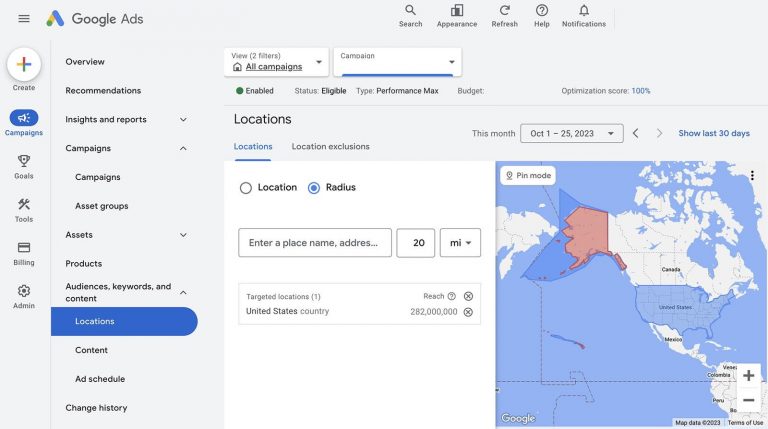Open the Goals trophy section
Image resolution: width=768 pixels, height=429 pixels.
point(24,167)
